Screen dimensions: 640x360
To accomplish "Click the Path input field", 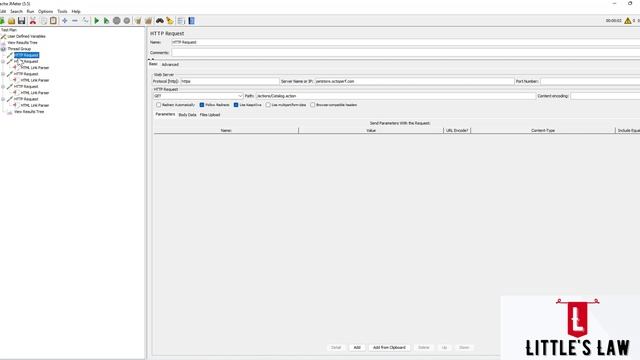I will point(396,96).
